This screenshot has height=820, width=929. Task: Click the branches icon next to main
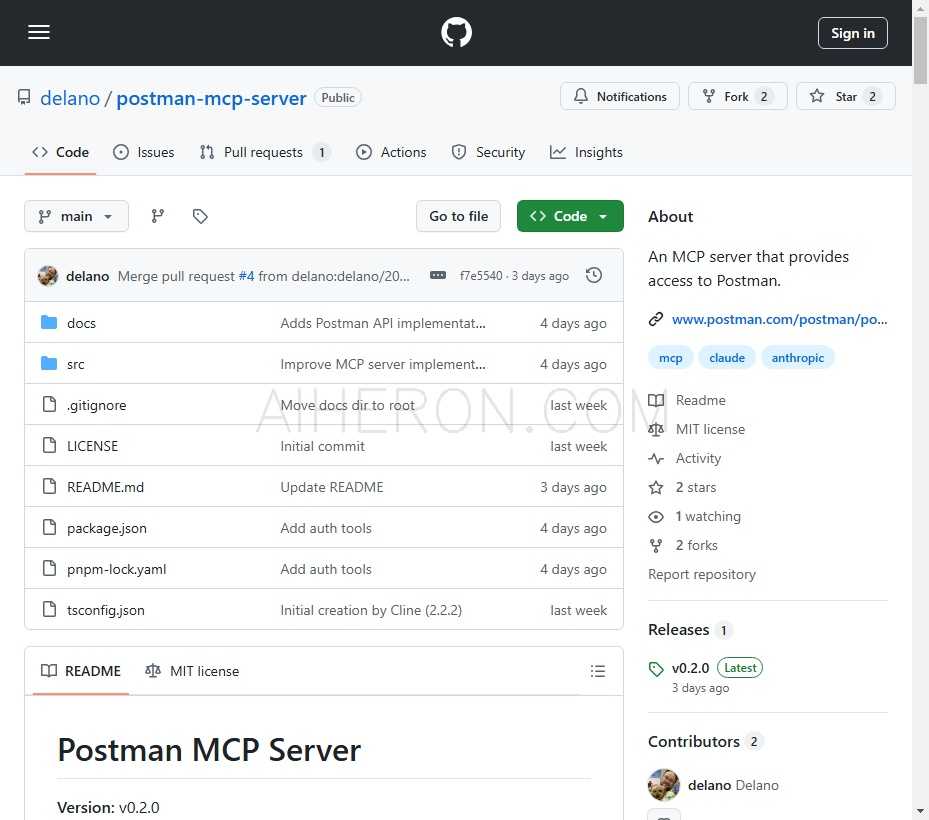(157, 216)
